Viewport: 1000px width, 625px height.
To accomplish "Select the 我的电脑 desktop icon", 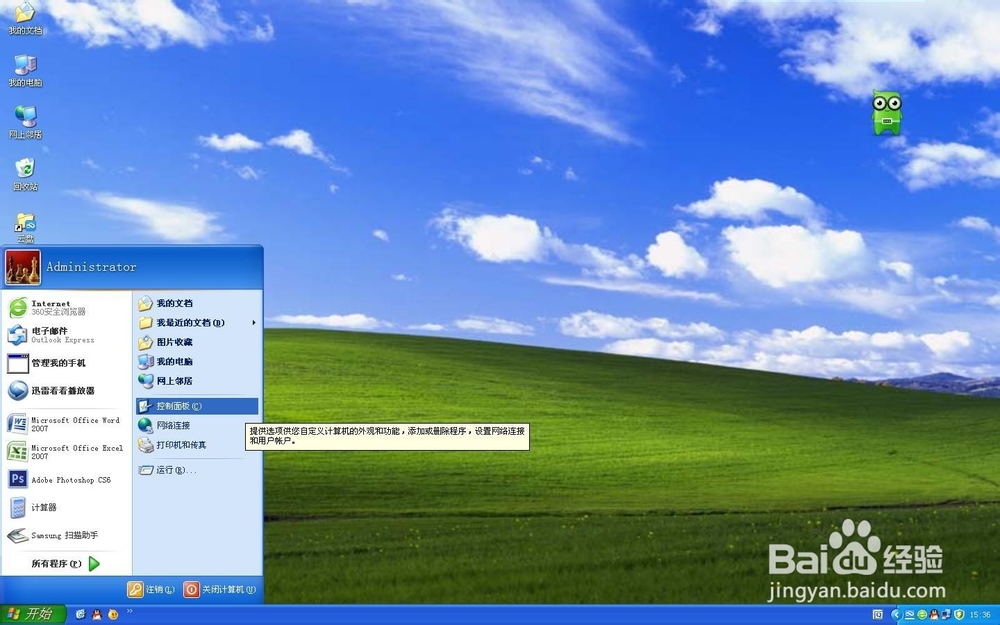I will [x=26, y=71].
